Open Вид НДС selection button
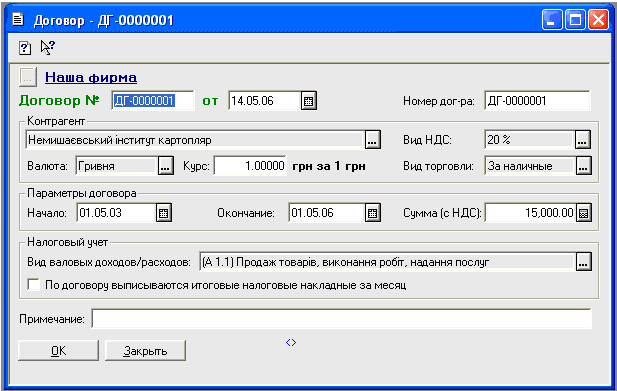 [583, 140]
